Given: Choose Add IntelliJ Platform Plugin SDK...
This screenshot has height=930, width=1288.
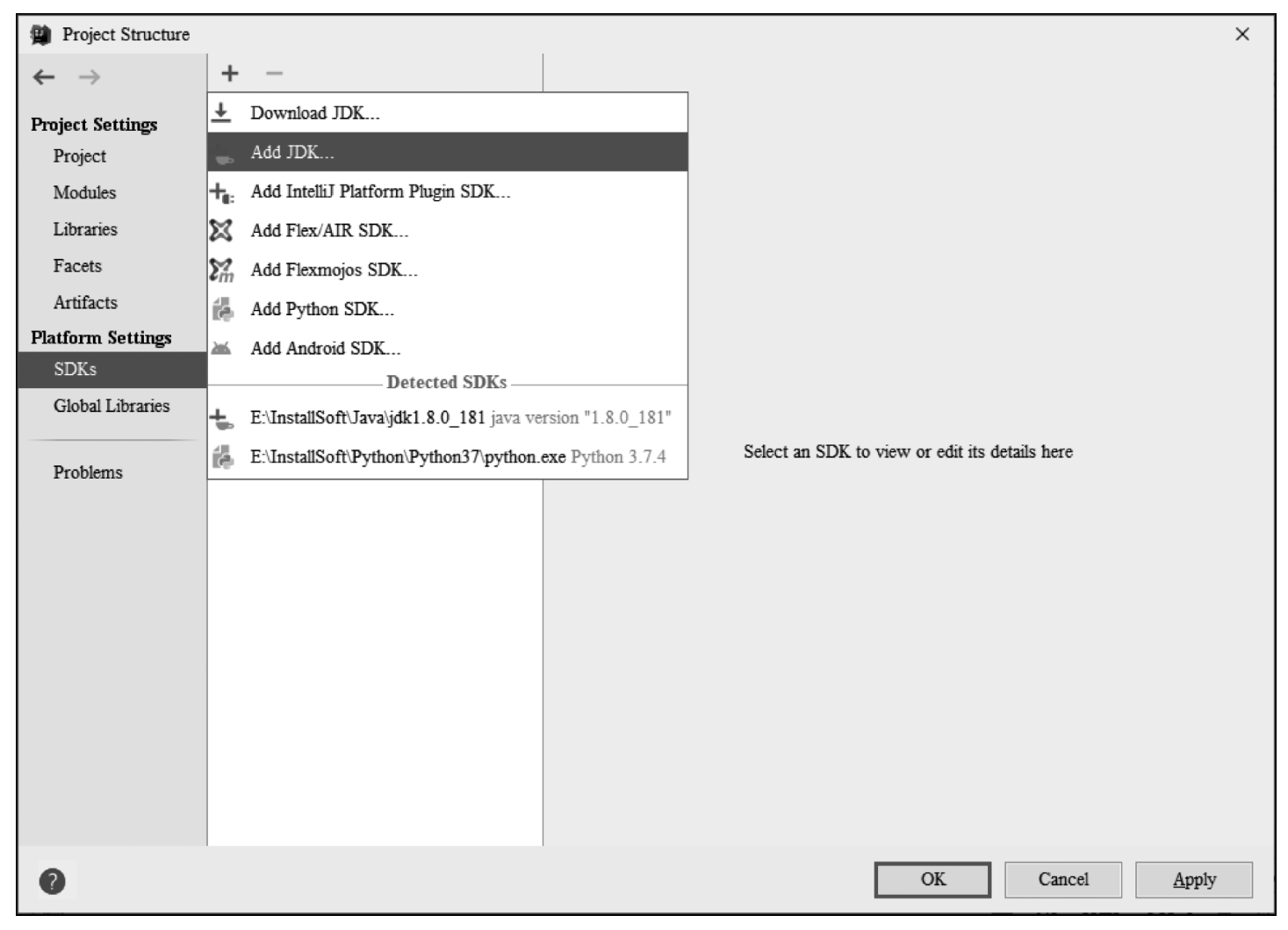Looking at the screenshot, I should [x=448, y=191].
